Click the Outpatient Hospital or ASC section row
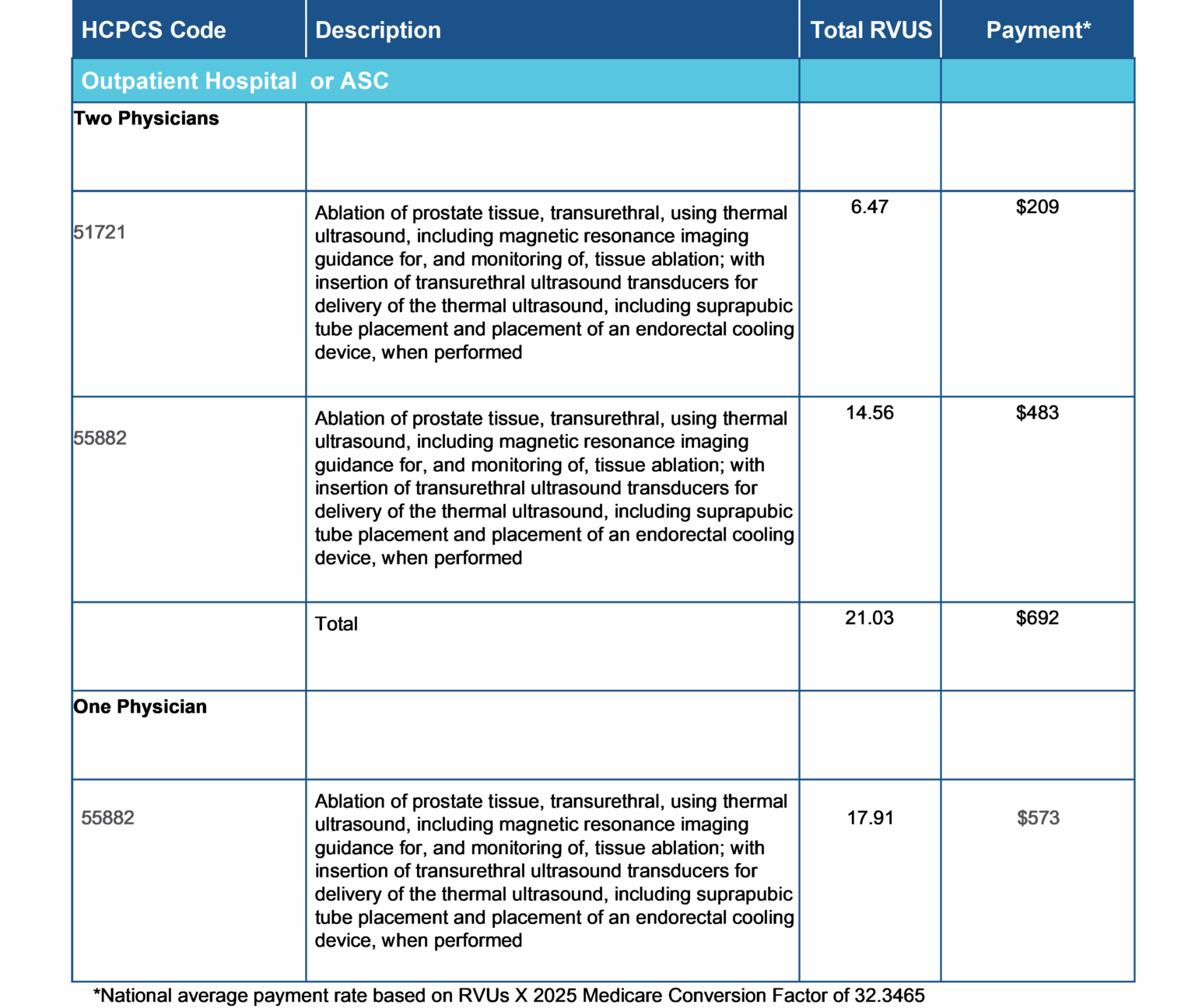This screenshot has width=1195, height=1008. tap(235, 81)
